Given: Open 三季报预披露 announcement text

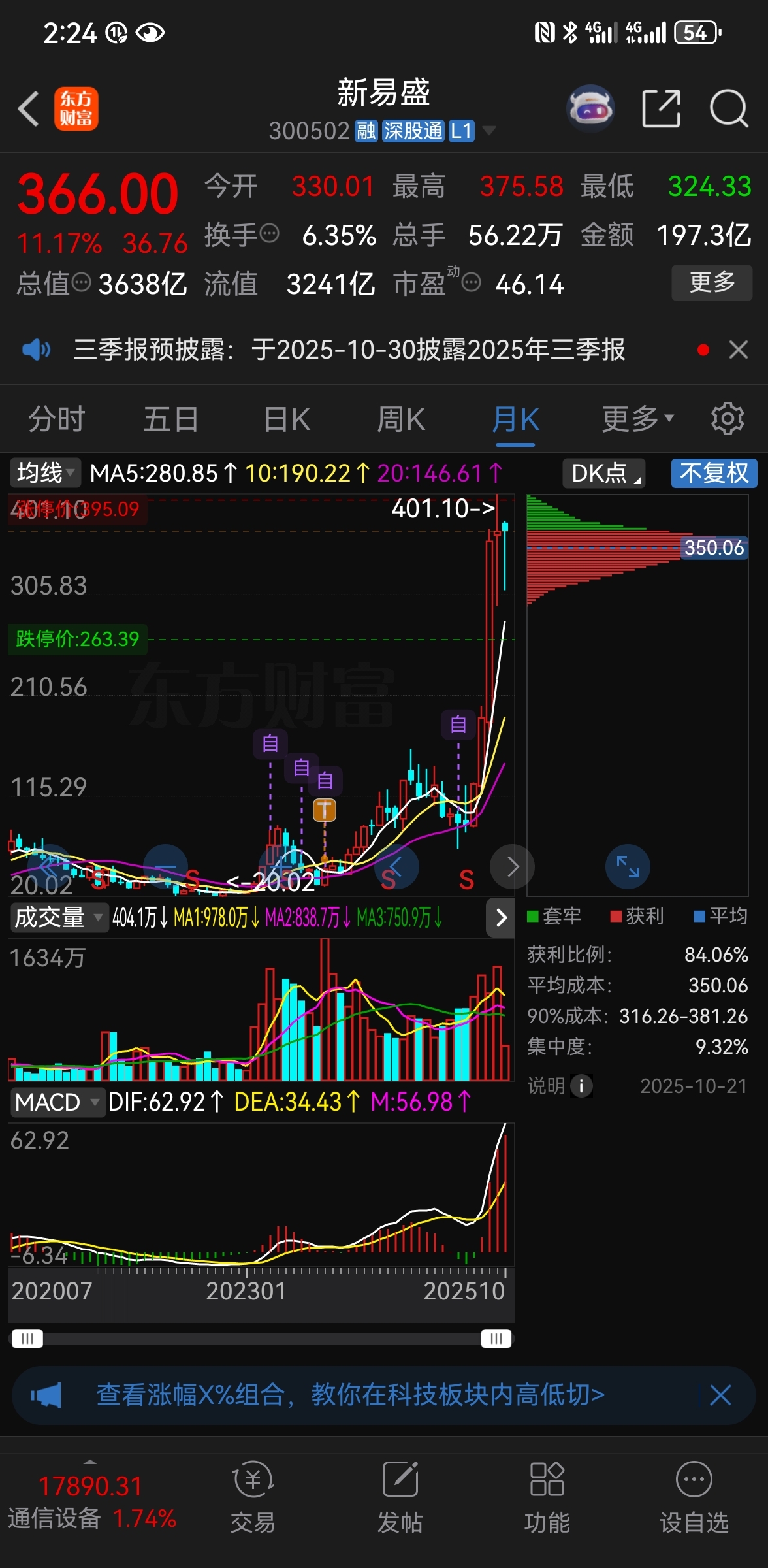Looking at the screenshot, I should coord(349,350).
